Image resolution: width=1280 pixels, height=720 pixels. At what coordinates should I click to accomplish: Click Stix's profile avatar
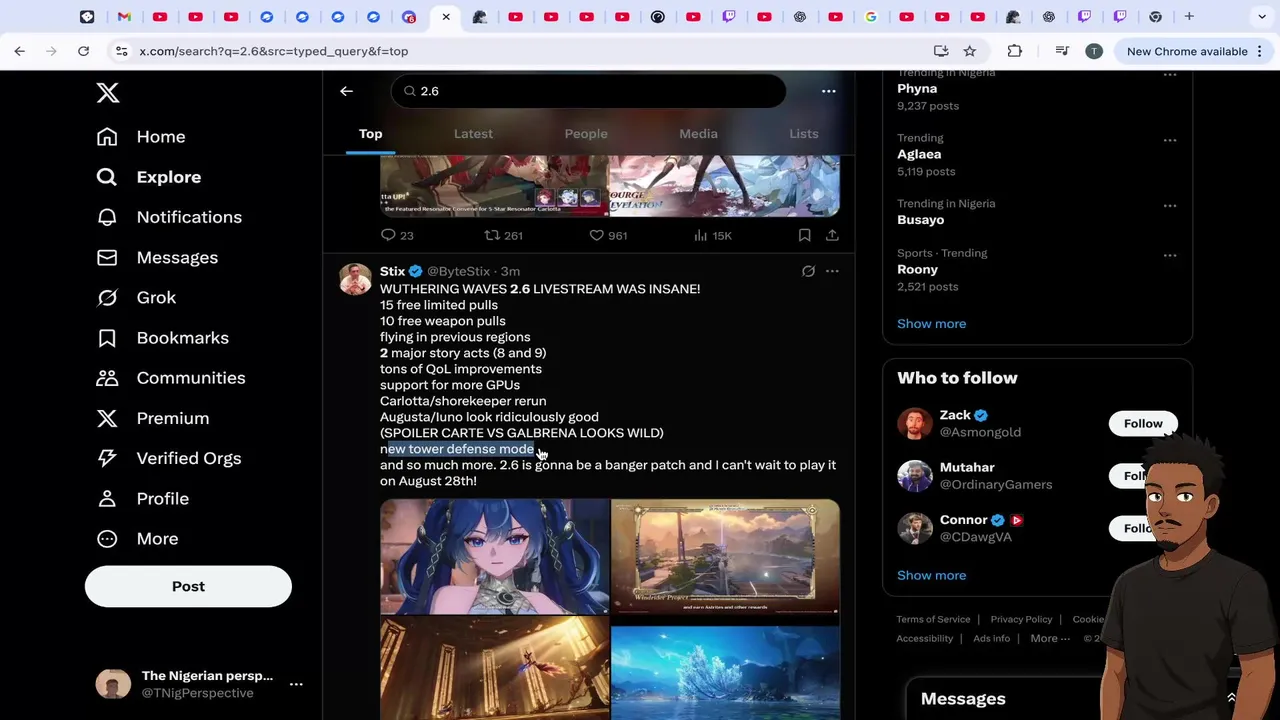355,279
